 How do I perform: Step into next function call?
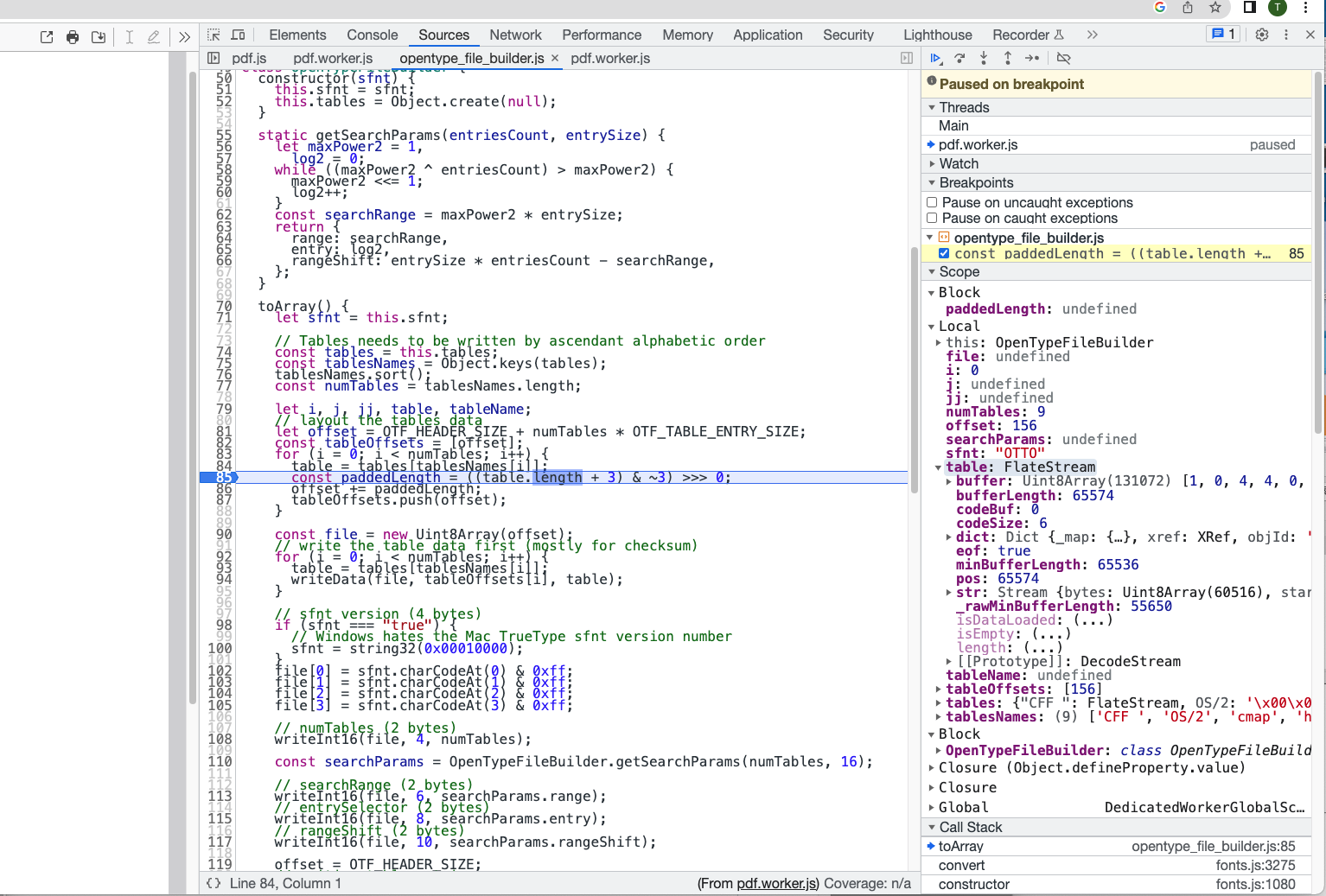[x=984, y=58]
